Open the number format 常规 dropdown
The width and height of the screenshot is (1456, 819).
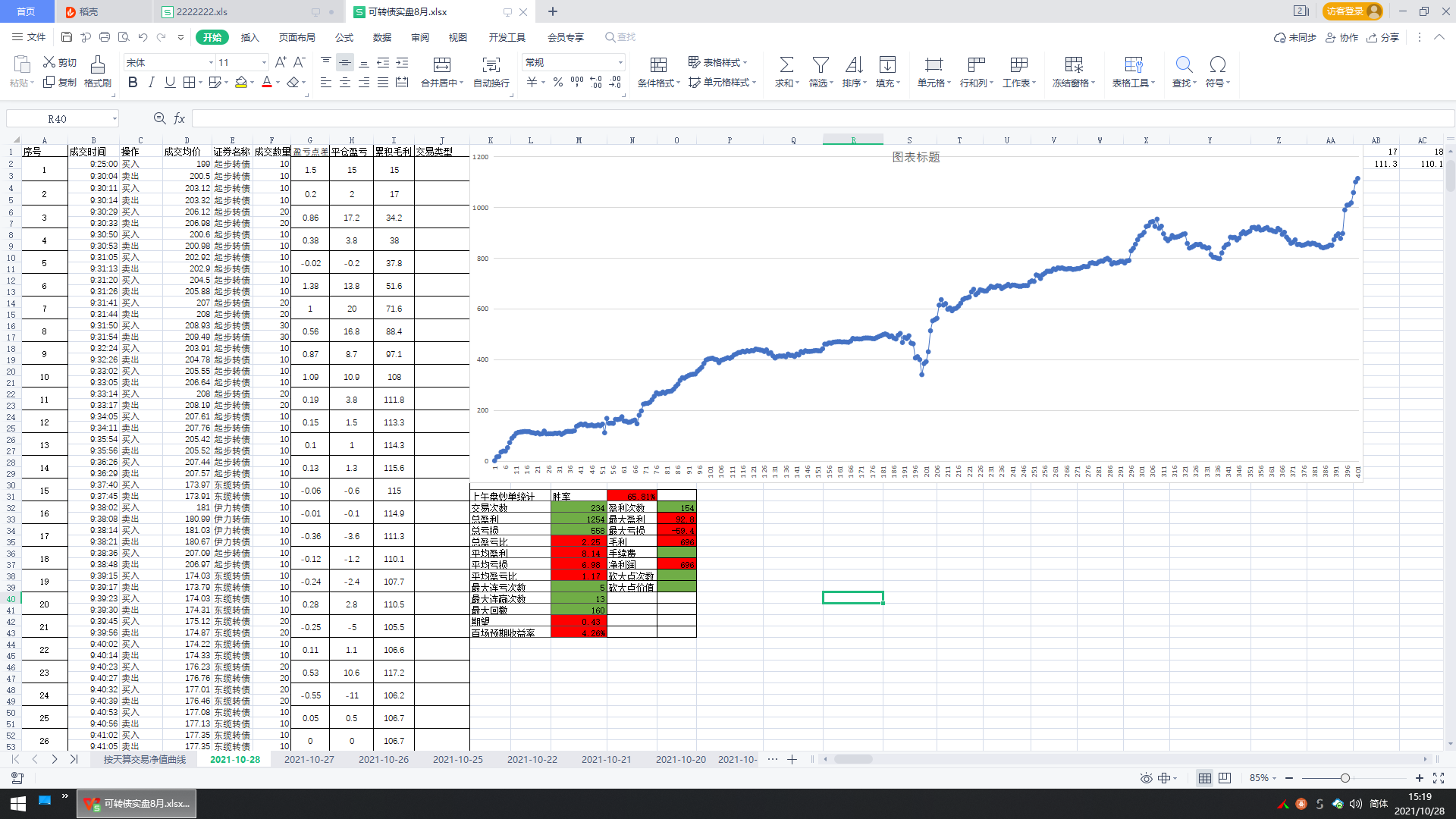620,62
